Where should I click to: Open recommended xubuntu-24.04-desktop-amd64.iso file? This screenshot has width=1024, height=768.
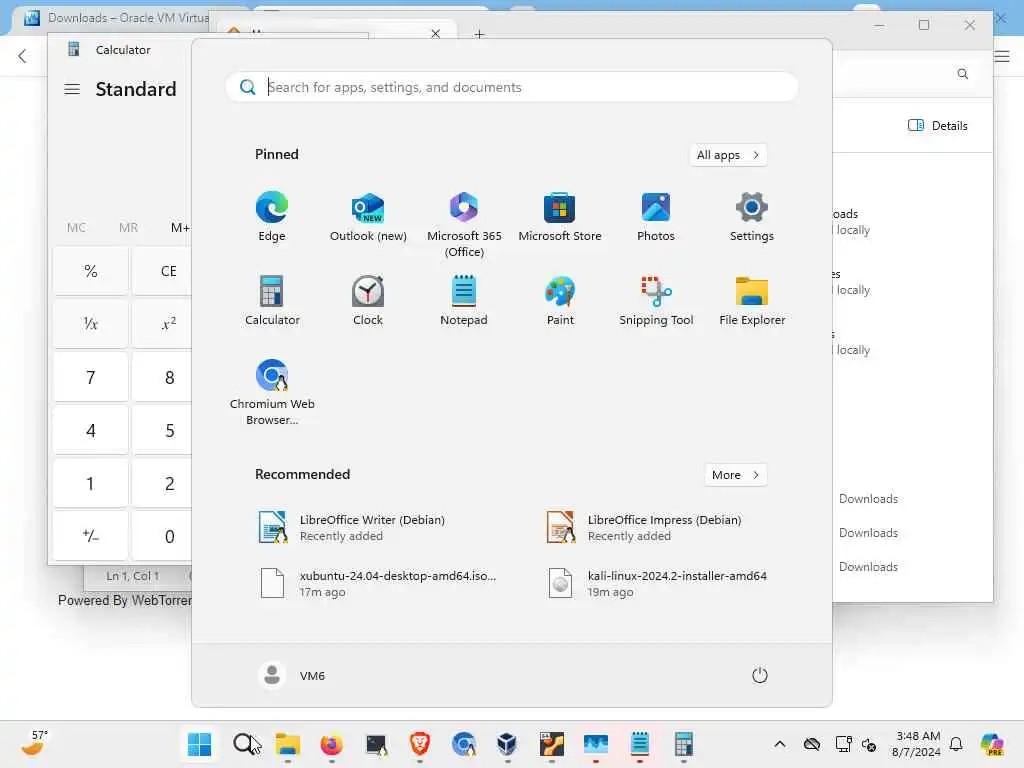pos(377,583)
